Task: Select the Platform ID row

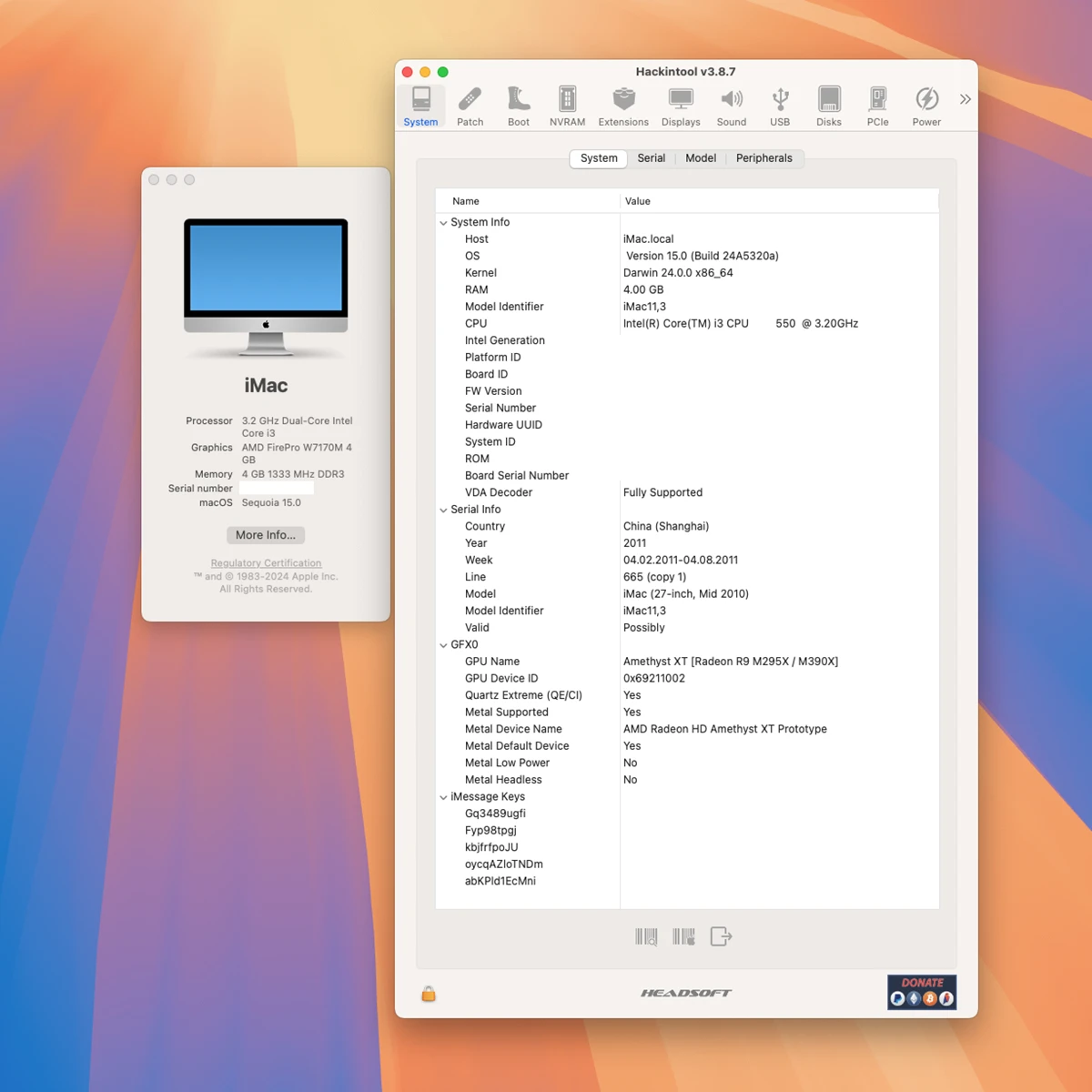Action: pos(687,358)
